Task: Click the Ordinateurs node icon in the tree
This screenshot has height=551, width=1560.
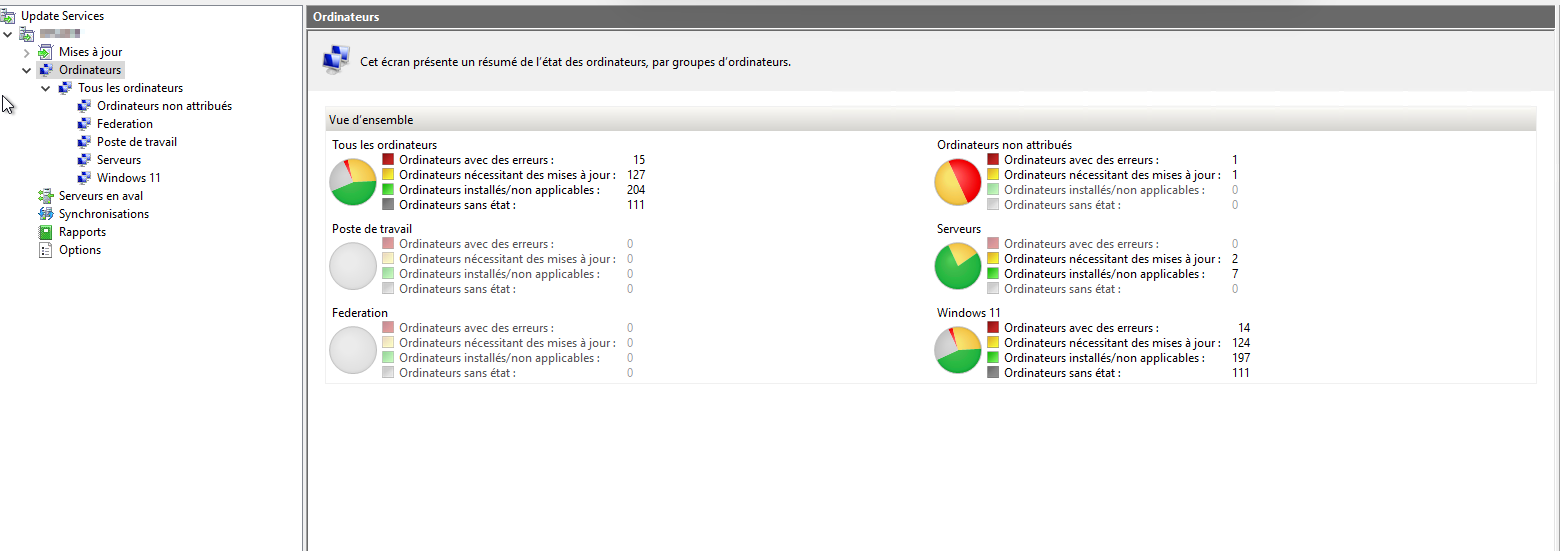Action: point(45,70)
